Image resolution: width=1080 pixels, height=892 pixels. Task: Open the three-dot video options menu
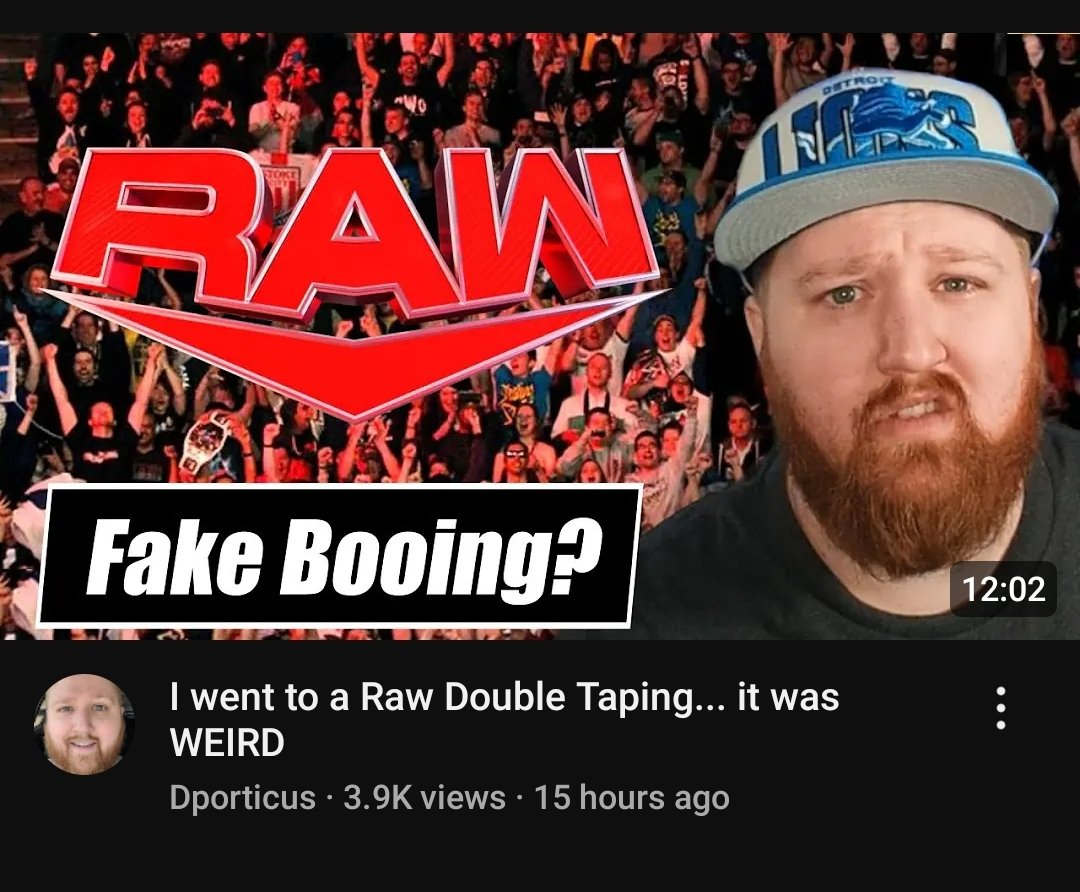(1001, 708)
